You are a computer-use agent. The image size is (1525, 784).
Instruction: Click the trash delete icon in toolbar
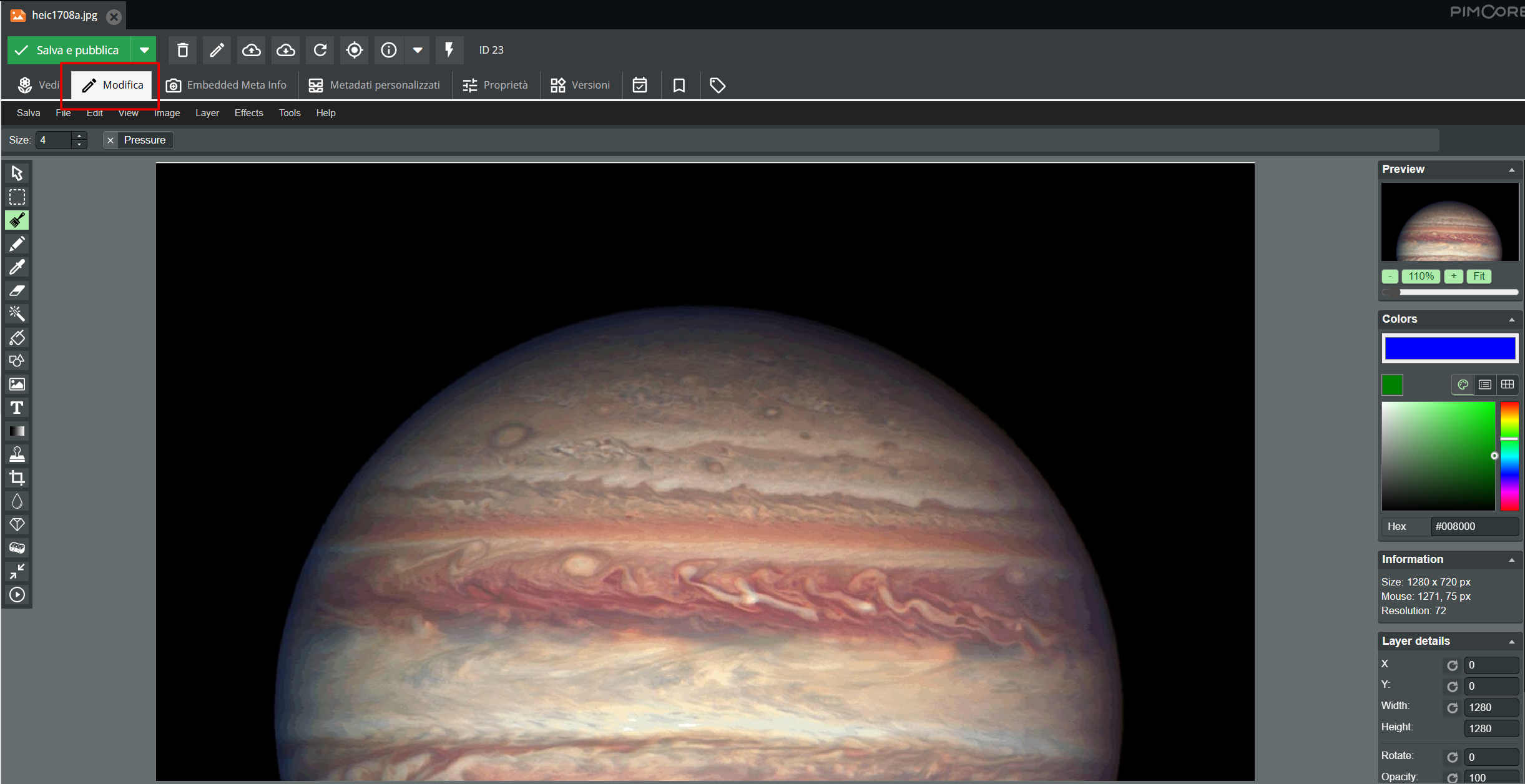tap(182, 50)
